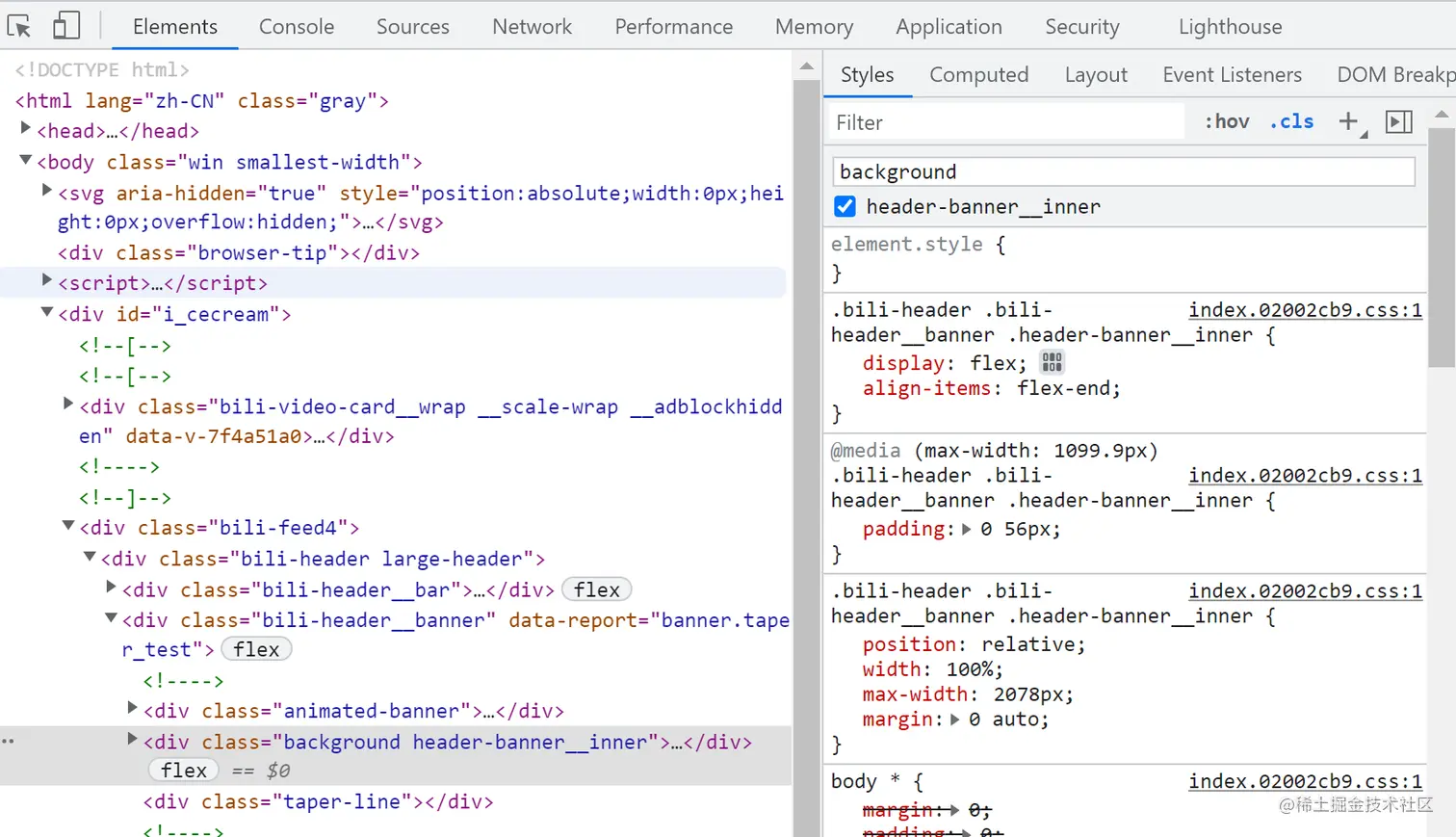Screen dimensions: 1456x837
Task: Click the Styles pane scrollbar thumb
Action: (1442, 248)
